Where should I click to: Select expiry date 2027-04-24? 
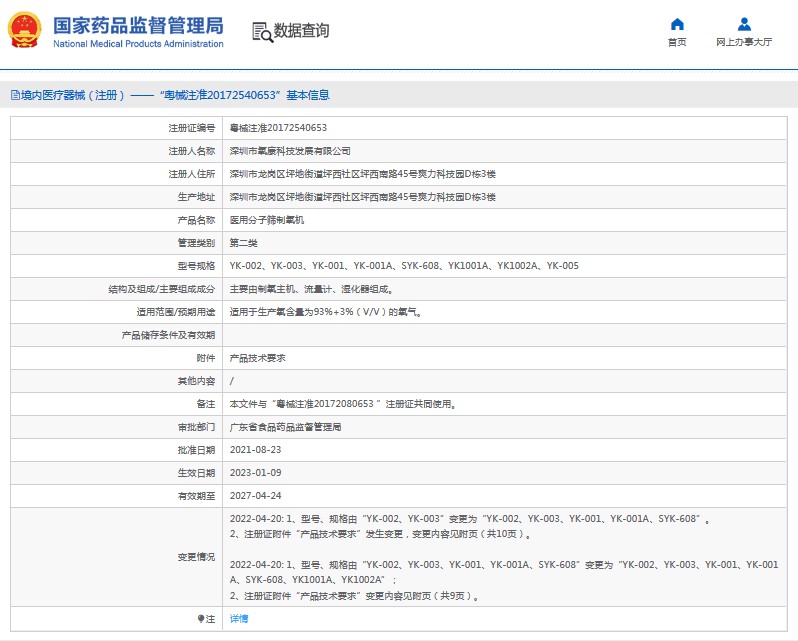[255, 496]
